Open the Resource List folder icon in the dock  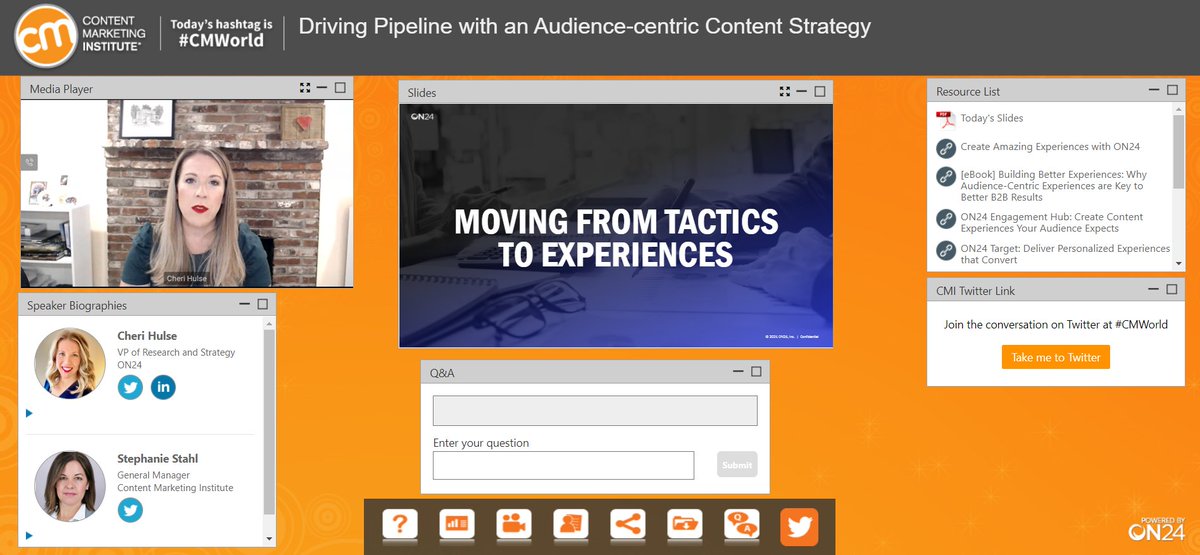click(685, 526)
